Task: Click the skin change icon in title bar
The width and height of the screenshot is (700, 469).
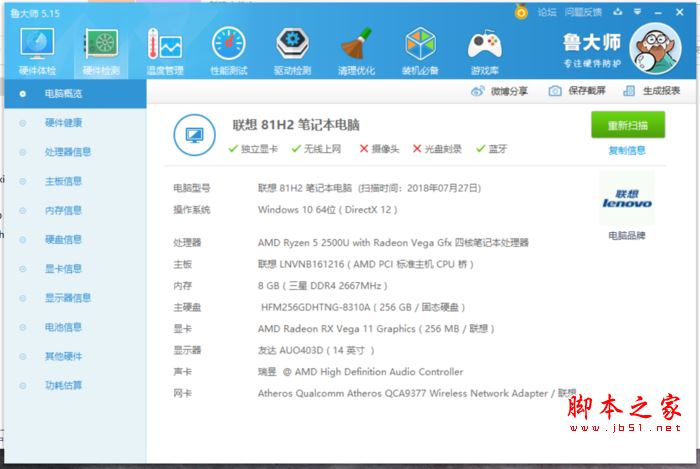Action: pyautogui.click(x=618, y=12)
